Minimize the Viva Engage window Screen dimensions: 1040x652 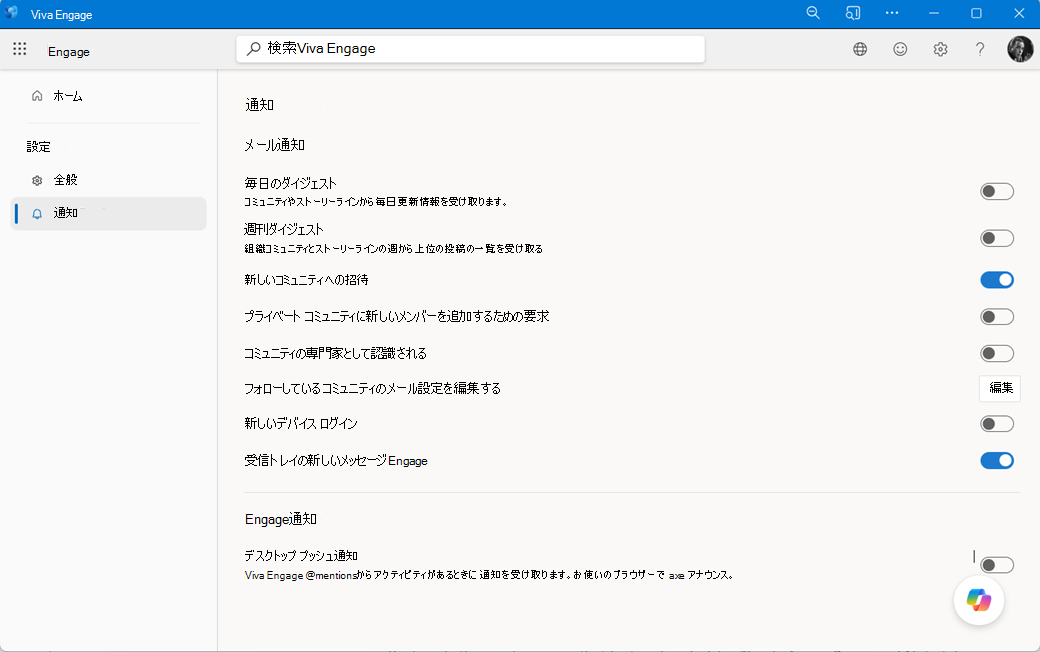pyautogui.click(x=934, y=13)
